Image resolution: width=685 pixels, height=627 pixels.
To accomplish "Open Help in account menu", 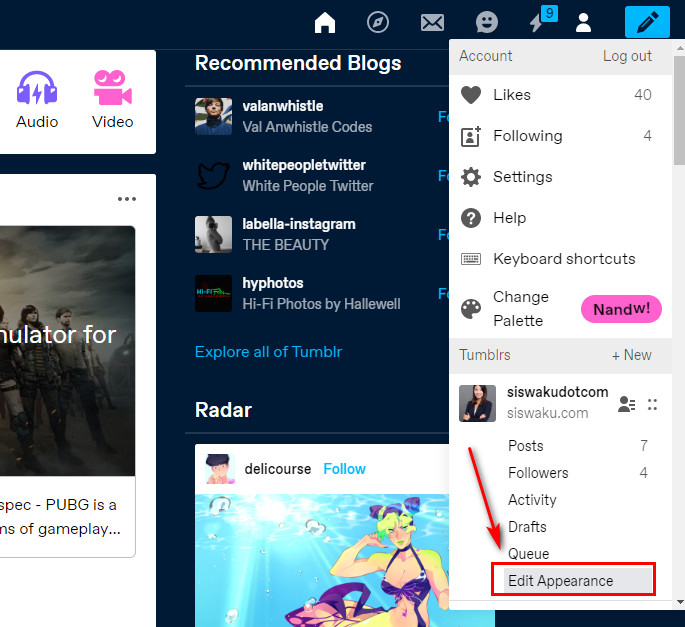I will pyautogui.click(x=560, y=218).
